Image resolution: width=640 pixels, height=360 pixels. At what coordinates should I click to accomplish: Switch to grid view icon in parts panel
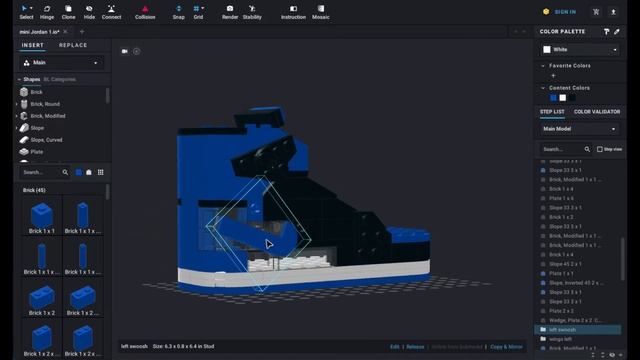click(x=100, y=172)
